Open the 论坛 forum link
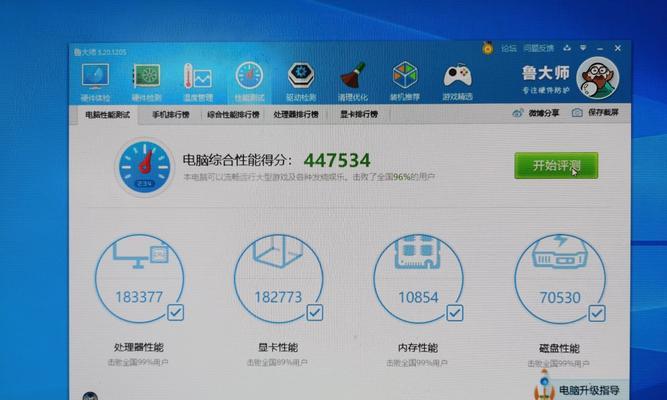The width and height of the screenshot is (667, 400). click(x=508, y=49)
